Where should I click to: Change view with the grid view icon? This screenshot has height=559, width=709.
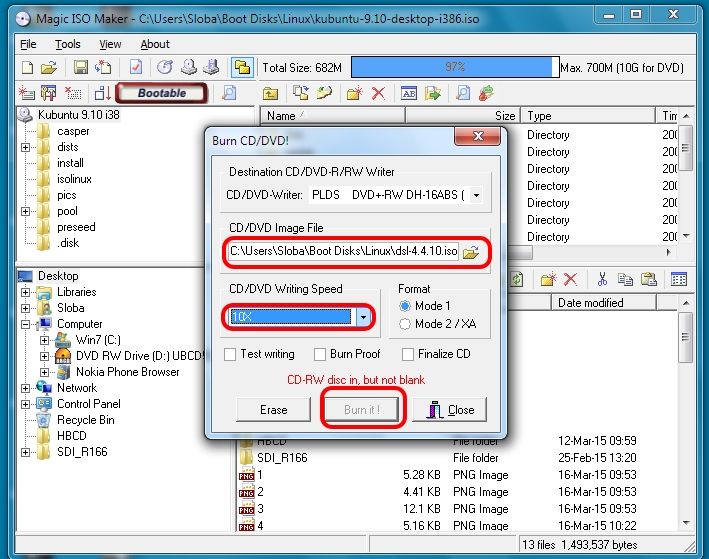point(679,280)
